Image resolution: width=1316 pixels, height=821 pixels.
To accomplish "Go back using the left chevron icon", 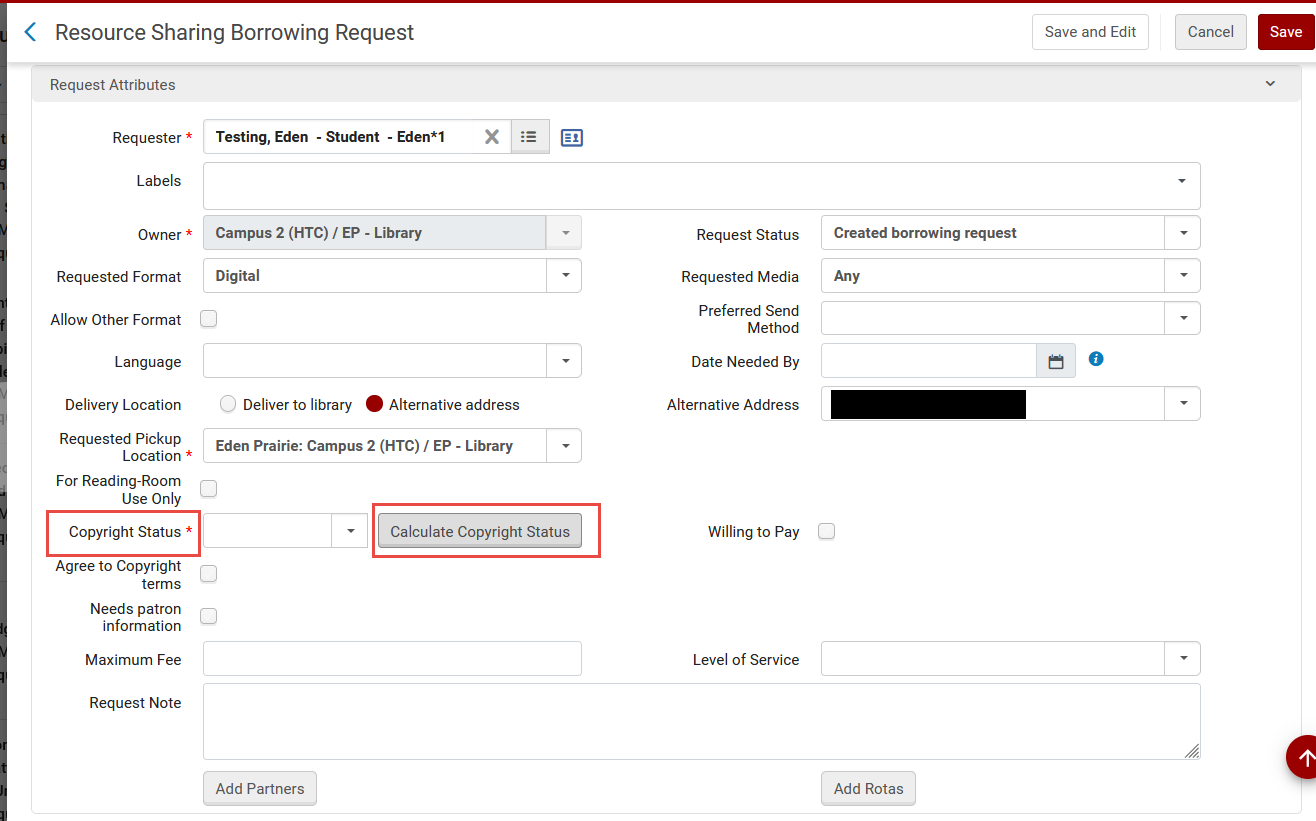I will click(x=30, y=32).
